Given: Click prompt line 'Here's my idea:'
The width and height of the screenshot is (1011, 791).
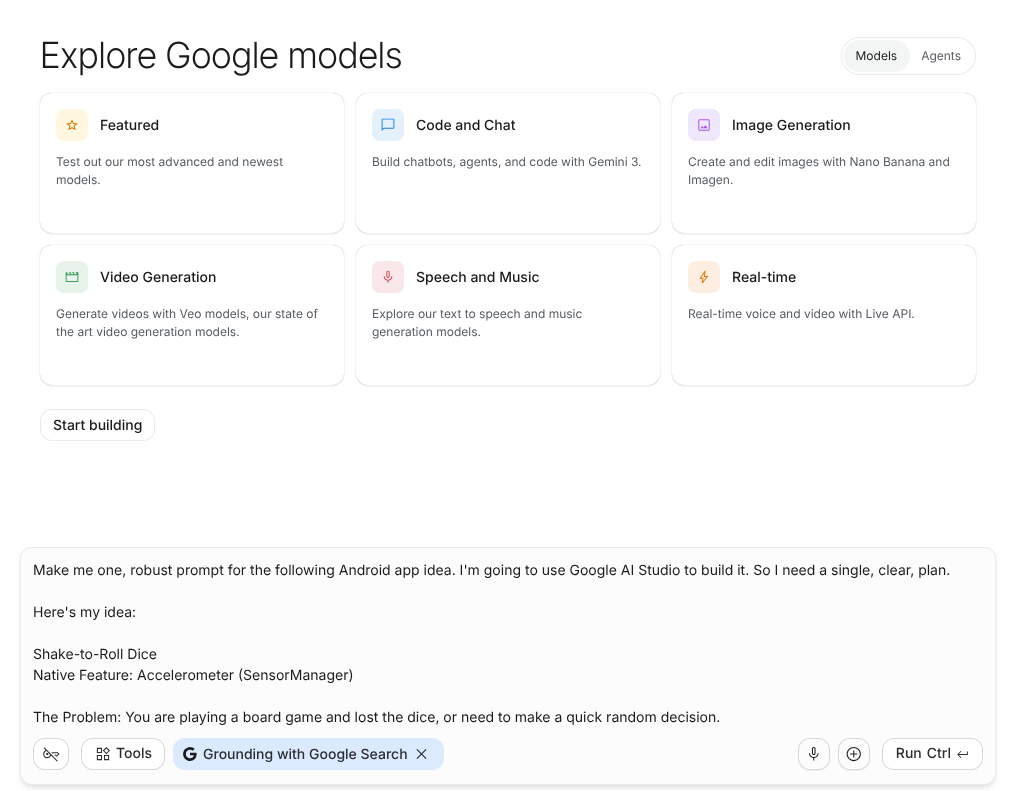Looking at the screenshot, I should [84, 612].
